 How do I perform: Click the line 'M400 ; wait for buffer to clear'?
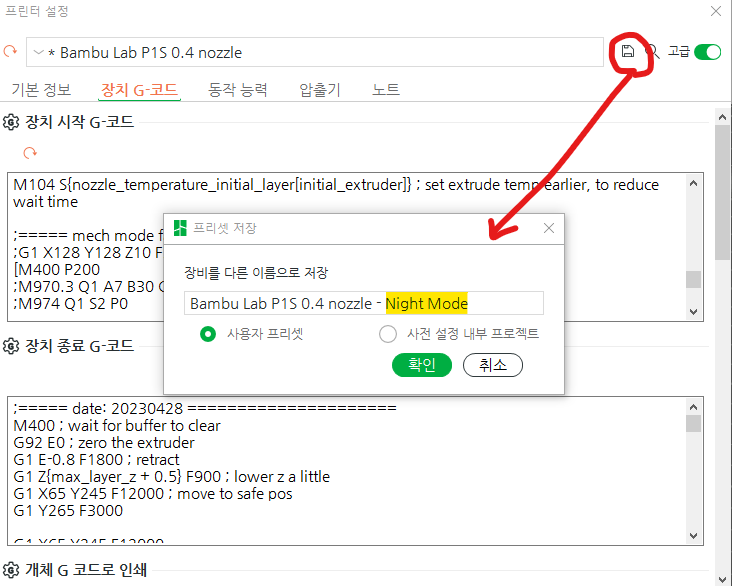tap(117, 426)
